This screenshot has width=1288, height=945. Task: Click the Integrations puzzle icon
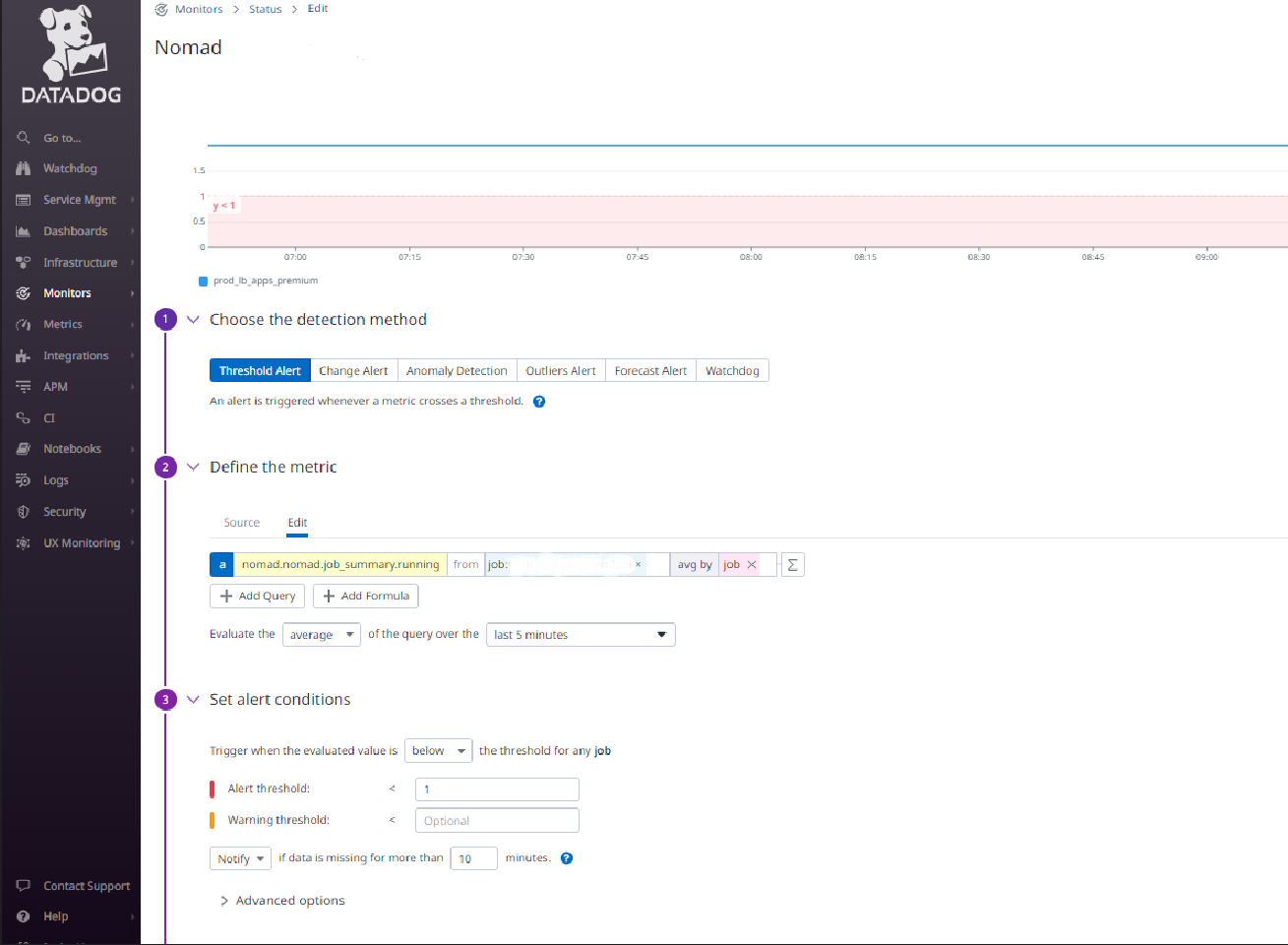point(23,356)
